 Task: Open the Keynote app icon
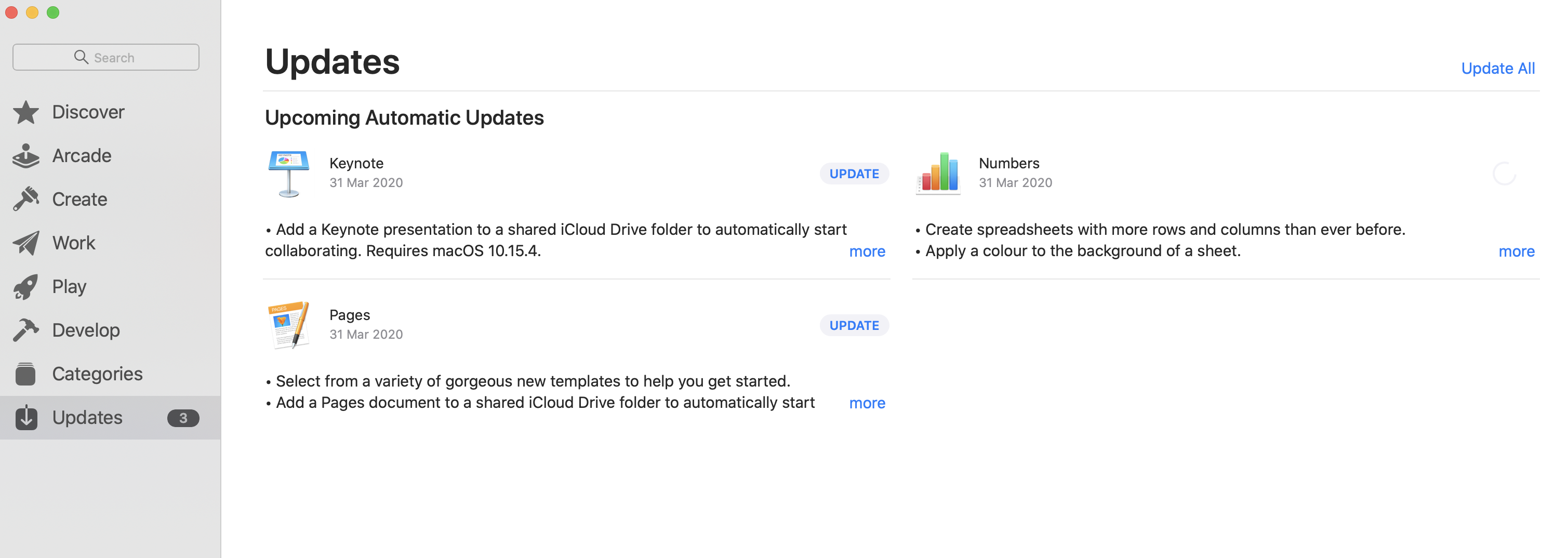pyautogui.click(x=288, y=174)
